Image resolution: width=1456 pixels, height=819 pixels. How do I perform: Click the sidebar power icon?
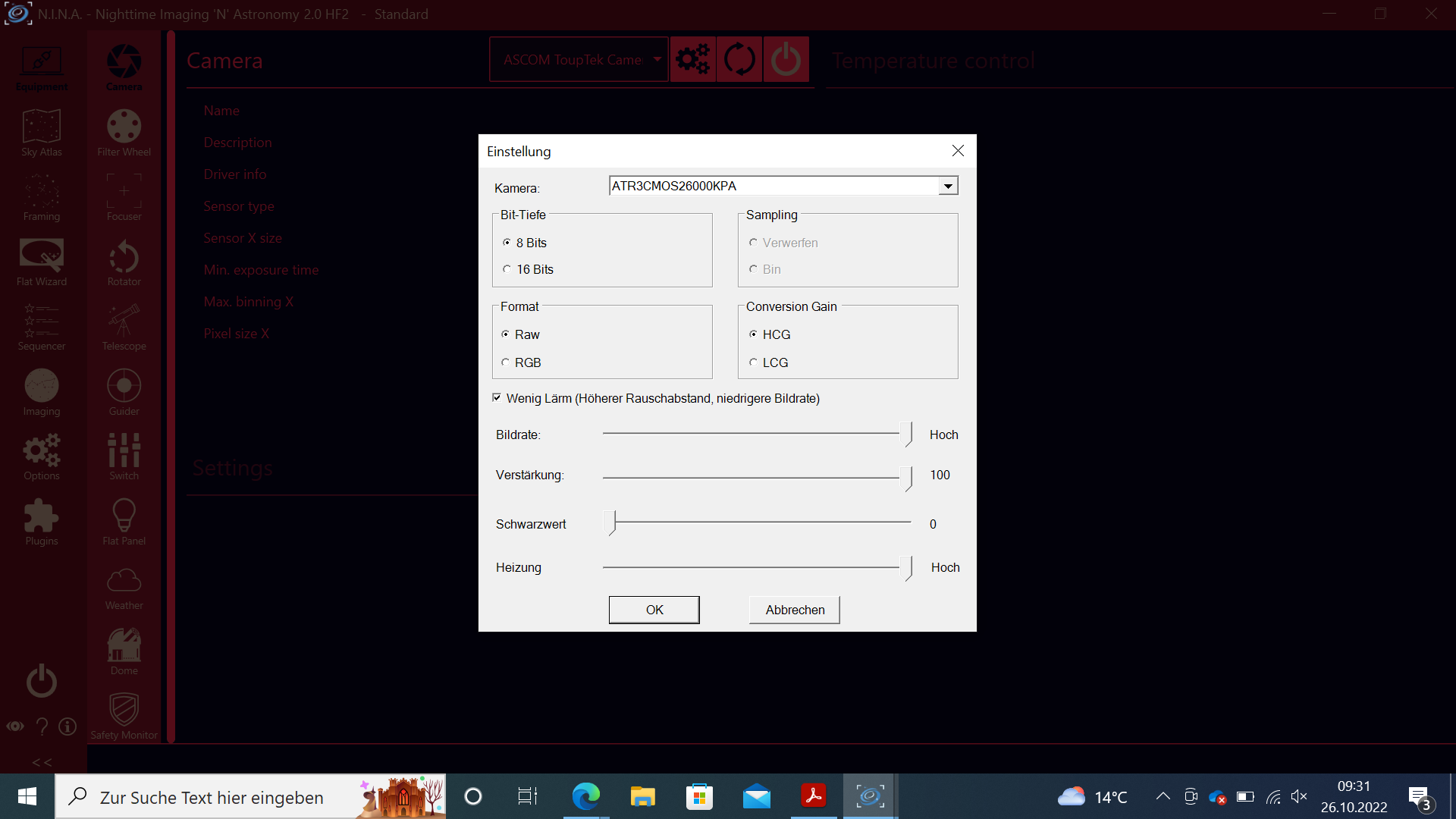[42, 680]
